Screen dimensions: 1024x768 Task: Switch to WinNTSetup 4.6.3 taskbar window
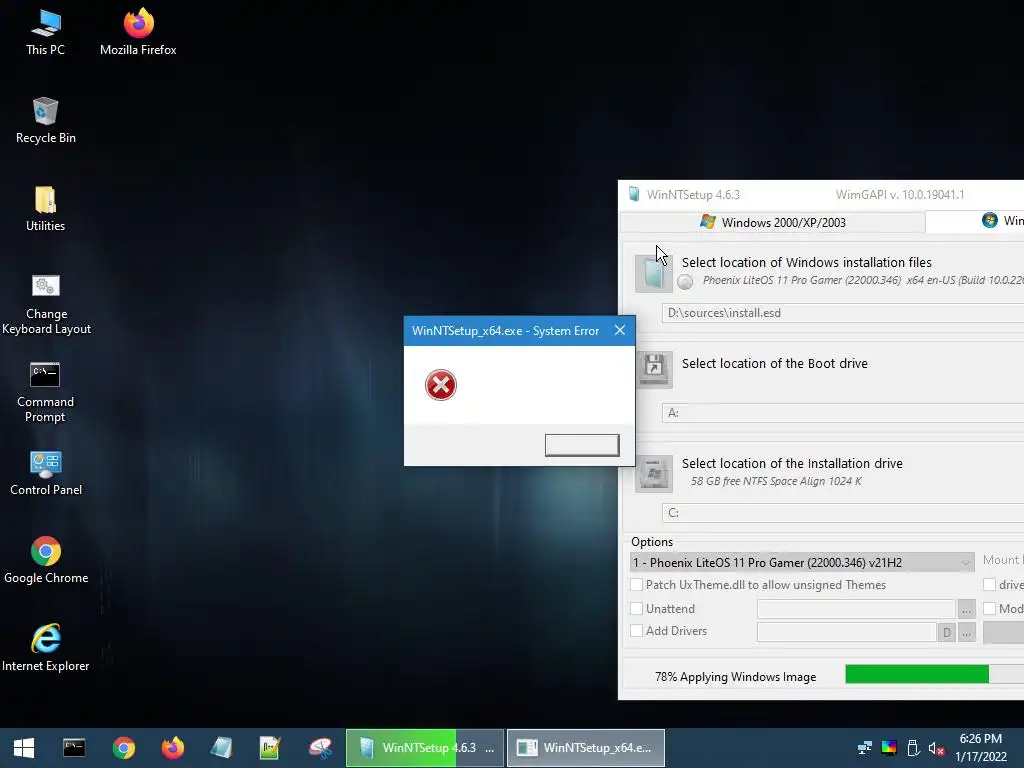tap(425, 748)
